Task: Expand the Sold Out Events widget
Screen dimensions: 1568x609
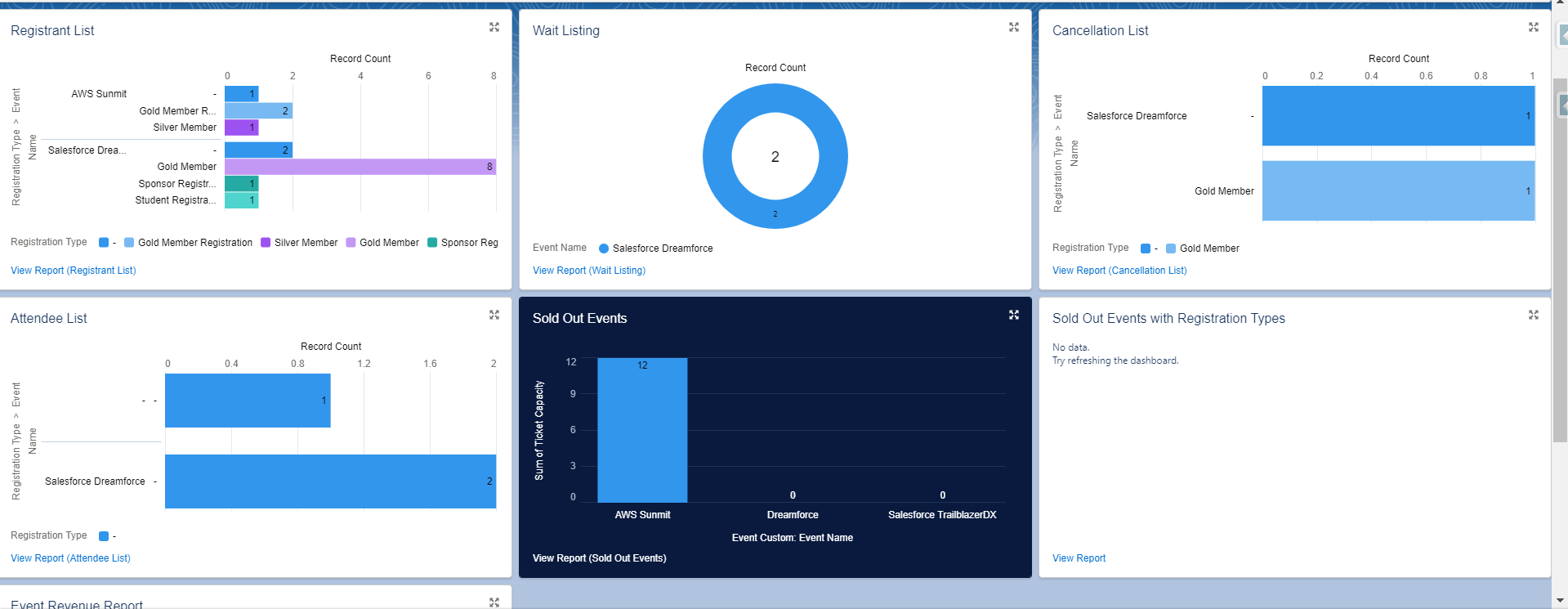Action: pos(1014,315)
